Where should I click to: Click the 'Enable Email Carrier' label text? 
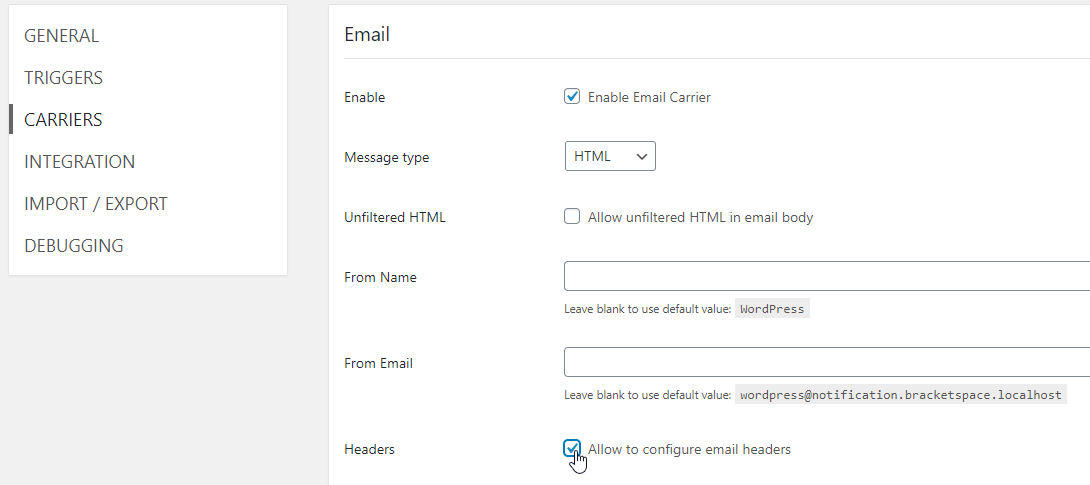click(649, 97)
